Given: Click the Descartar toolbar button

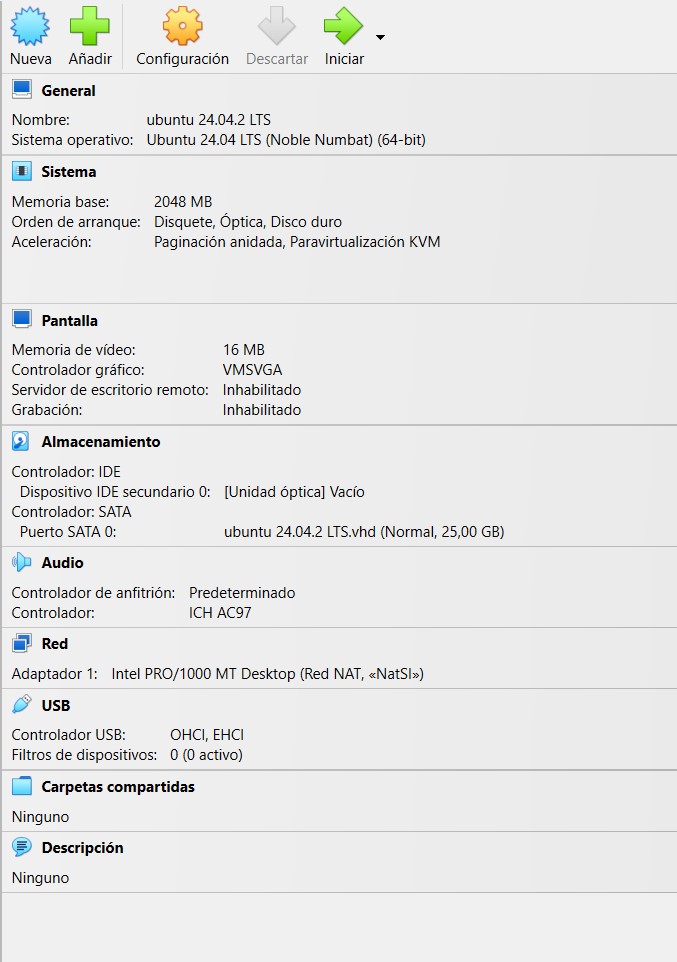Looking at the screenshot, I should (x=277, y=37).
